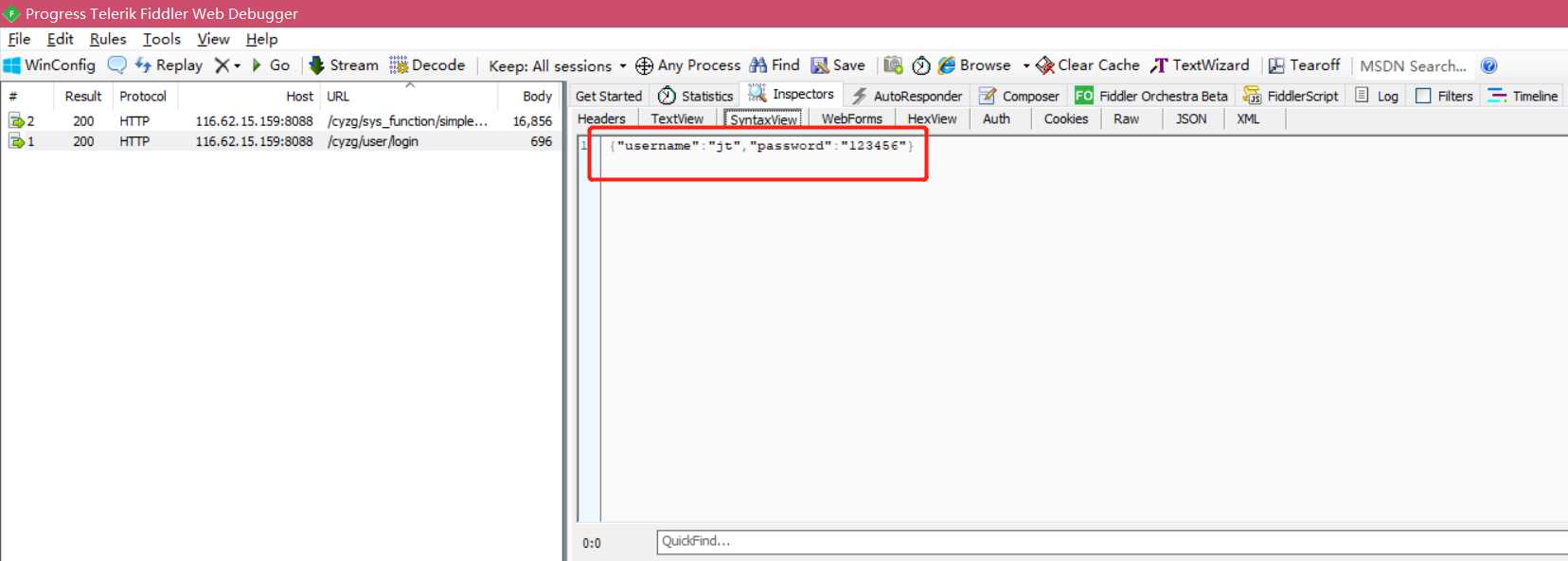Click the session 2 status icon
The image size is (1568, 561).
[16, 121]
